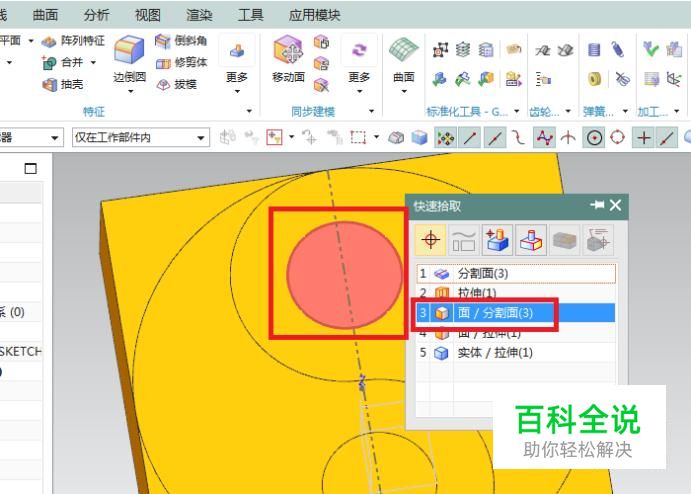Click the top small icon right of 移动面

pyautogui.click(x=321, y=42)
